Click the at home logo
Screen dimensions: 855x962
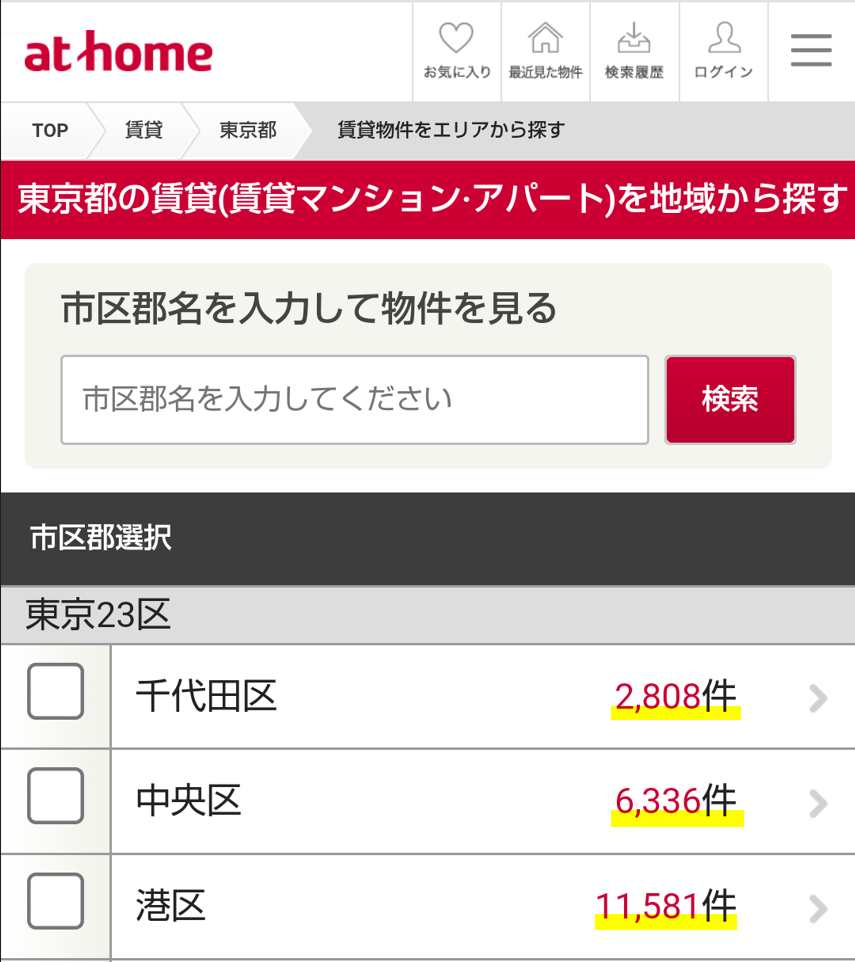(x=118, y=52)
